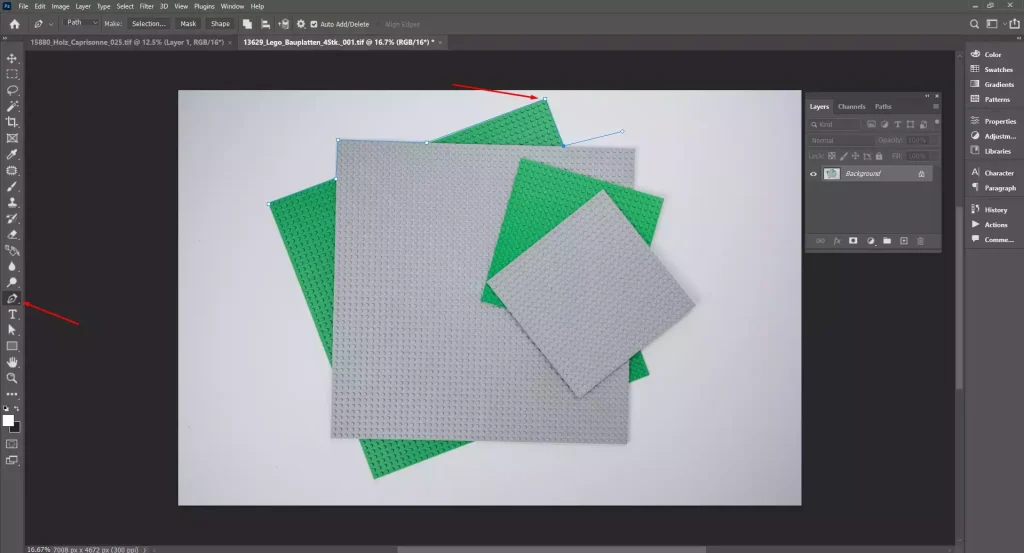1024x553 pixels.
Task: Toggle type layer filter in Layers panel
Action: 897,124
